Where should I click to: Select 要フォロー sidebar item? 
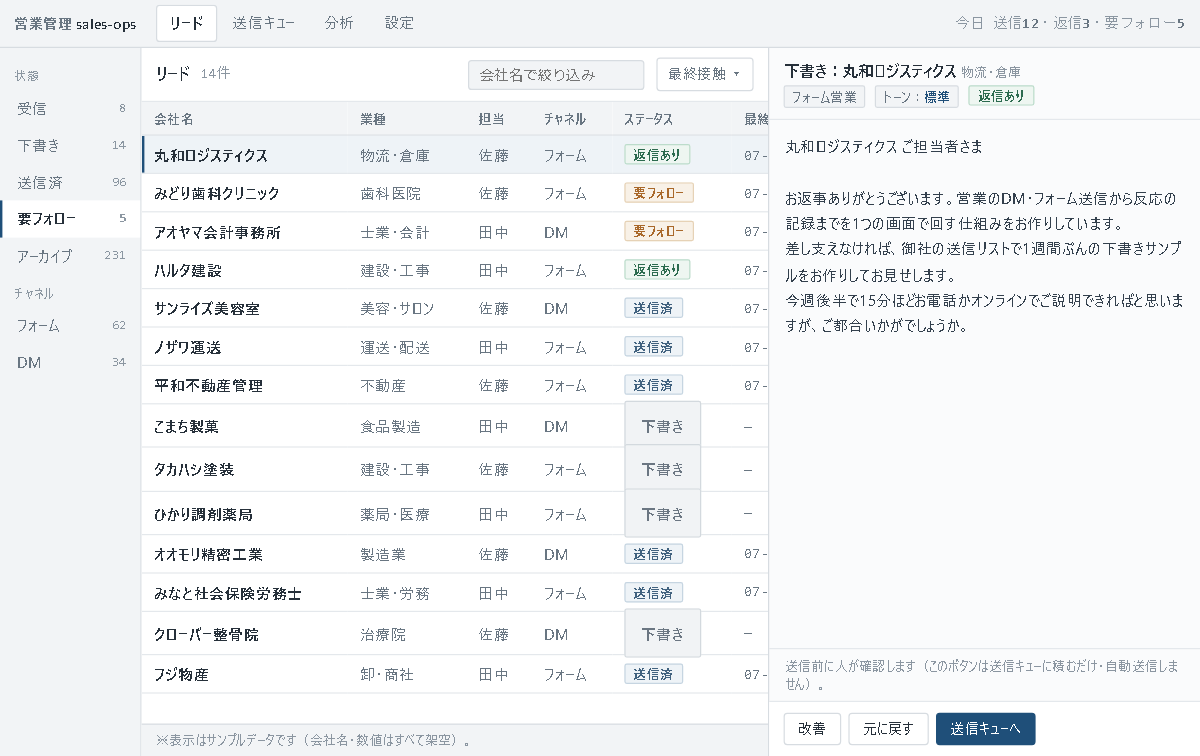(70, 218)
